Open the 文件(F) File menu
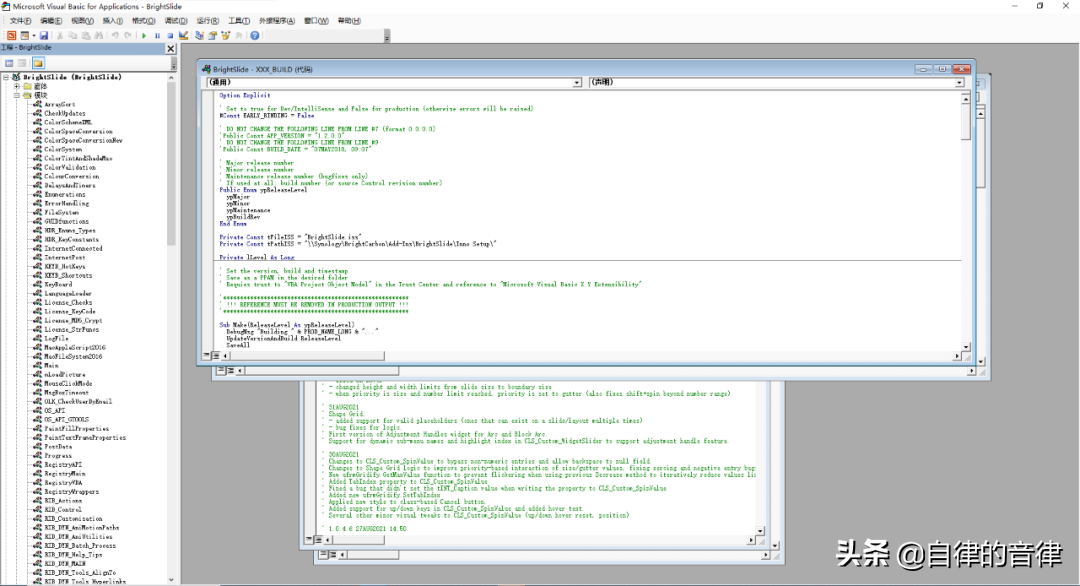Image resolution: width=1080 pixels, height=586 pixels. click(x=21, y=21)
